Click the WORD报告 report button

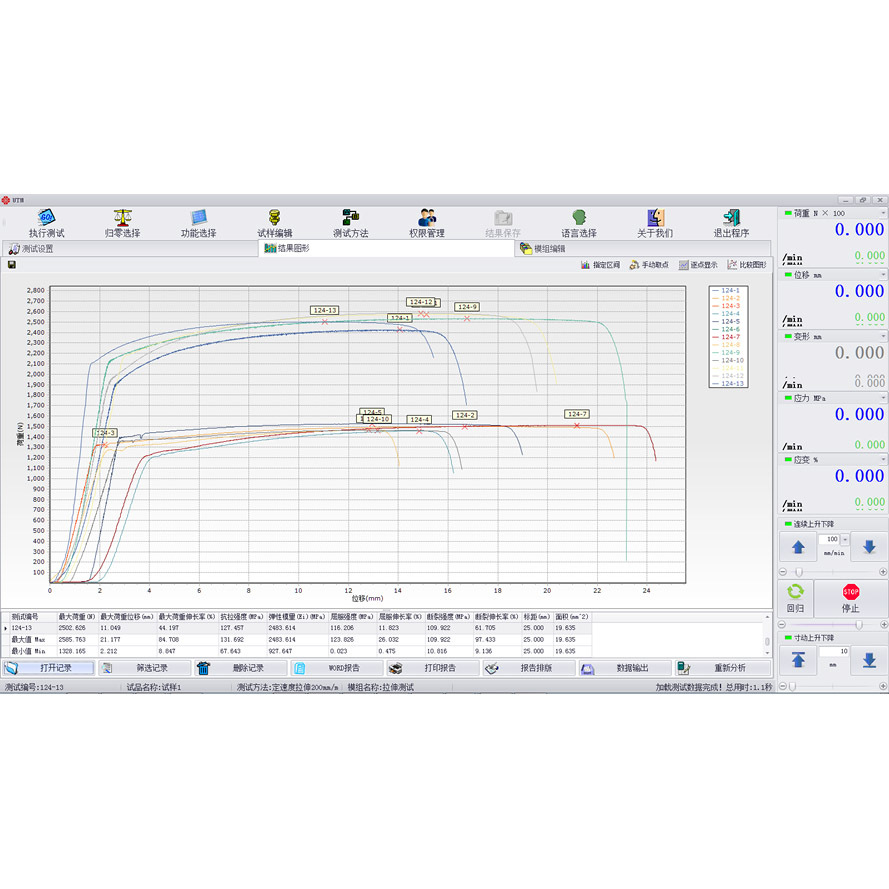pyautogui.click(x=337, y=668)
